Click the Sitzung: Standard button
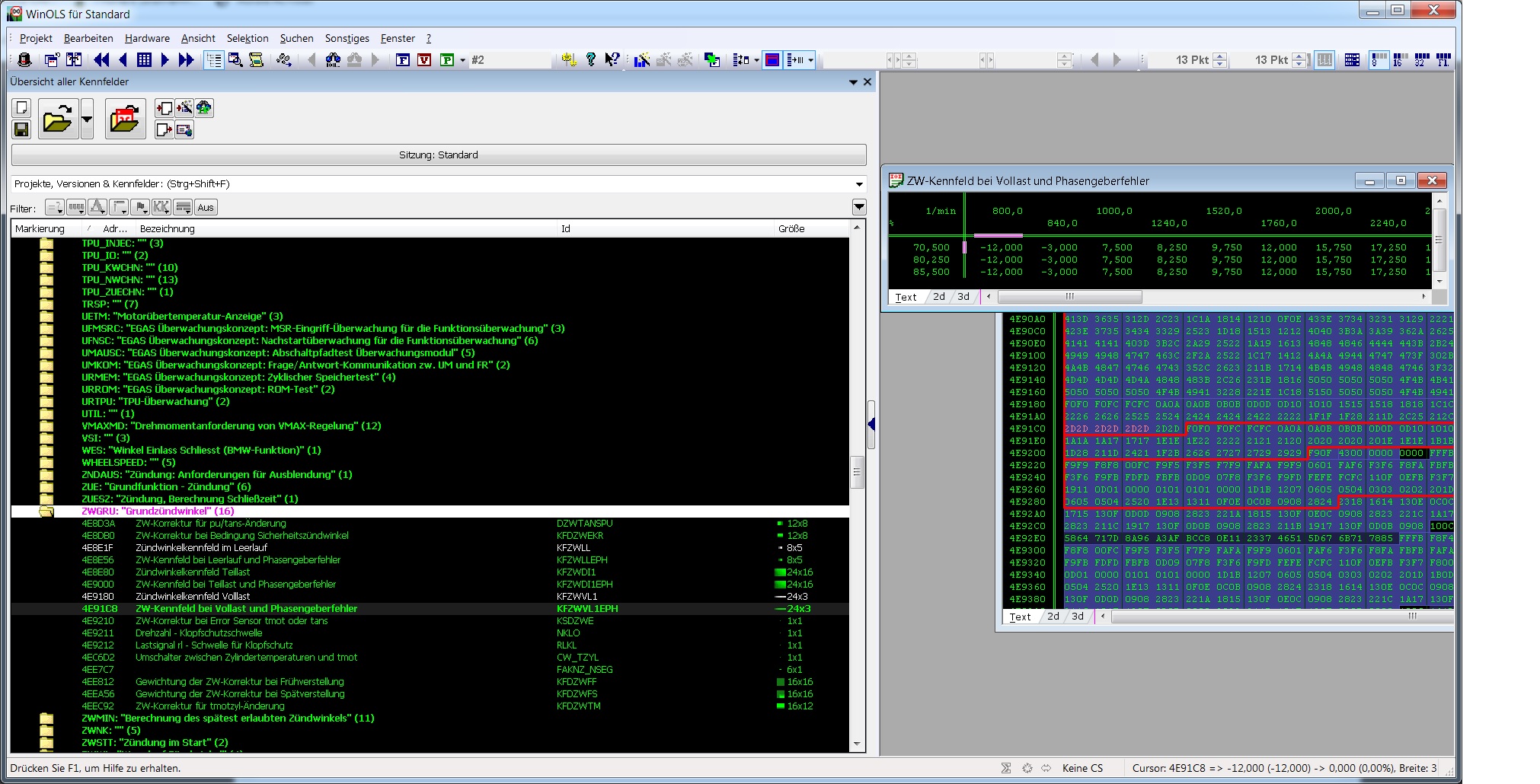This screenshot has width=1540, height=784. point(439,155)
